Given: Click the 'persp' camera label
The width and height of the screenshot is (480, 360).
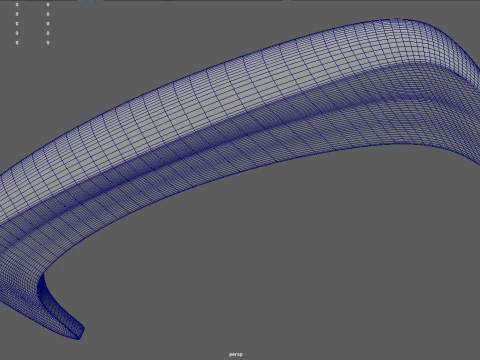Looking at the screenshot, I should (x=236, y=354).
